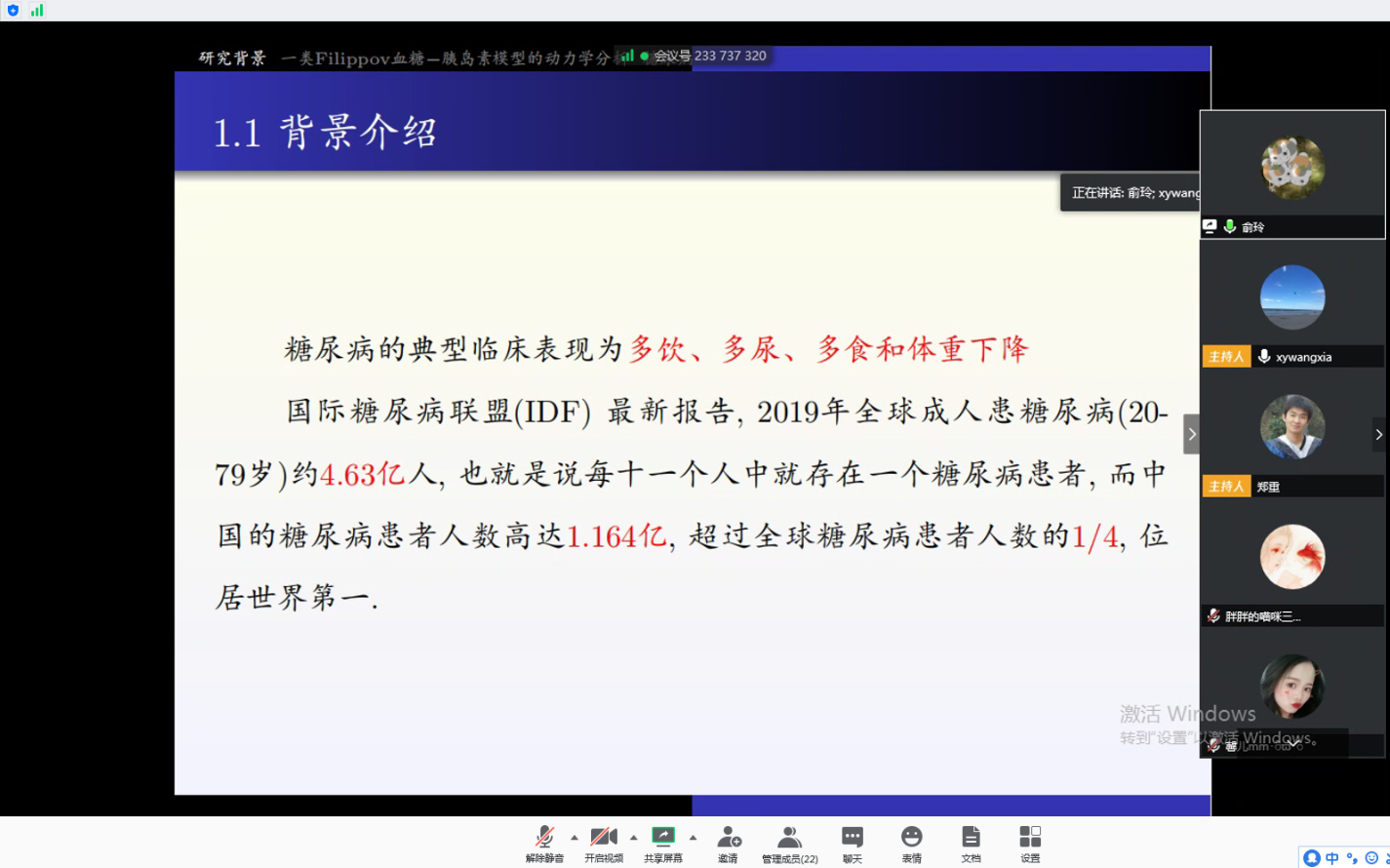Open the 文档 documents icon
The image size is (1390, 868).
pyautogui.click(x=971, y=838)
